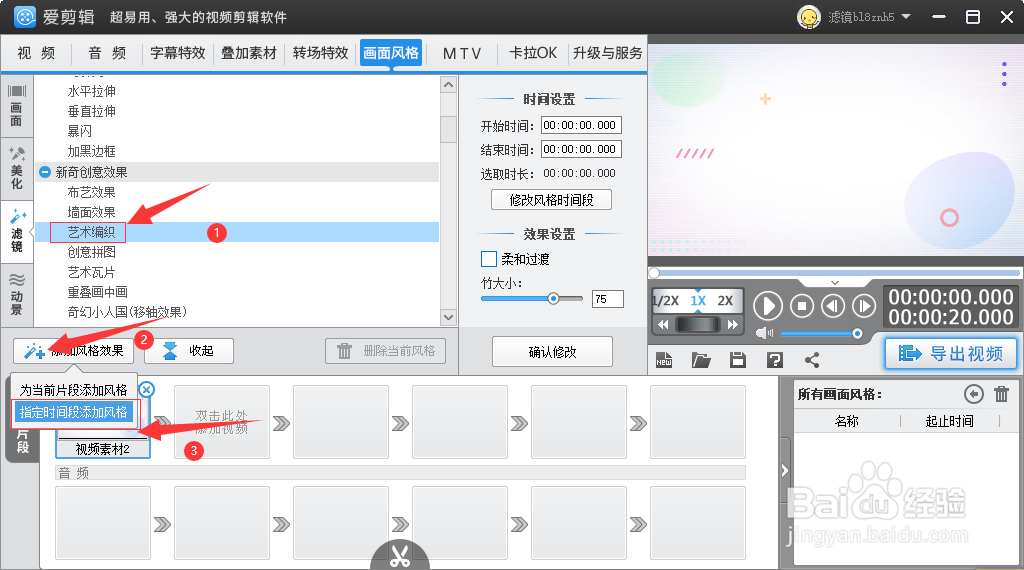Image resolution: width=1024 pixels, height=570 pixels.
Task: Set playback speed to 1X
Action: (x=698, y=301)
